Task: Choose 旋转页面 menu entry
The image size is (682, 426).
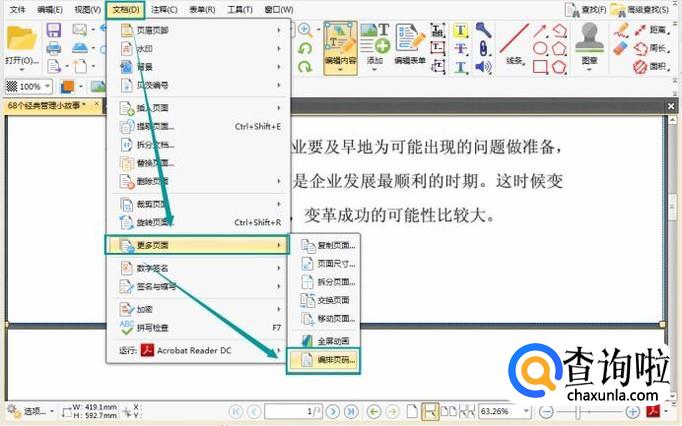Action: (x=198, y=222)
